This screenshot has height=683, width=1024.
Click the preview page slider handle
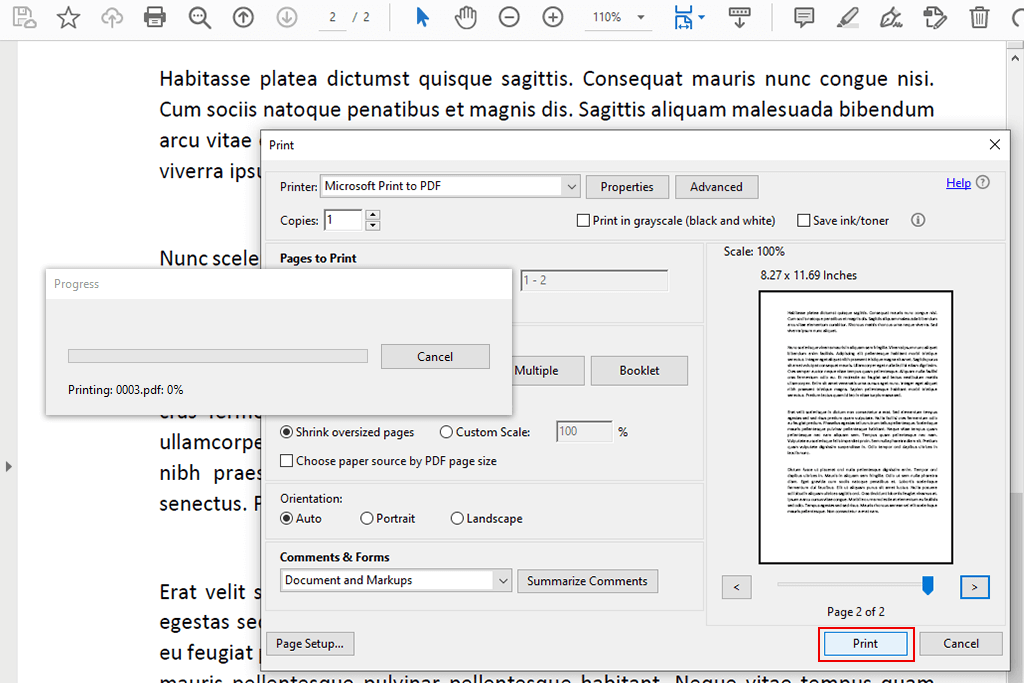(927, 585)
